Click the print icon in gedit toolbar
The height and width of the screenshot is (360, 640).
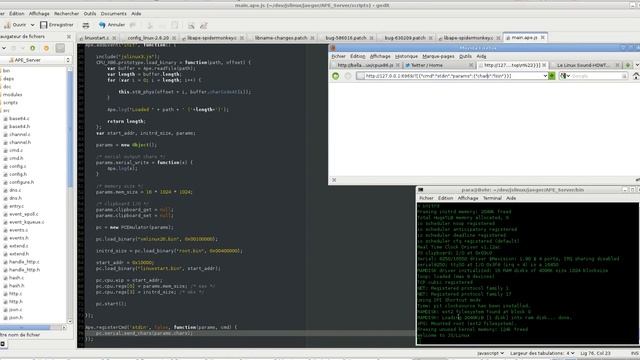coord(86,25)
